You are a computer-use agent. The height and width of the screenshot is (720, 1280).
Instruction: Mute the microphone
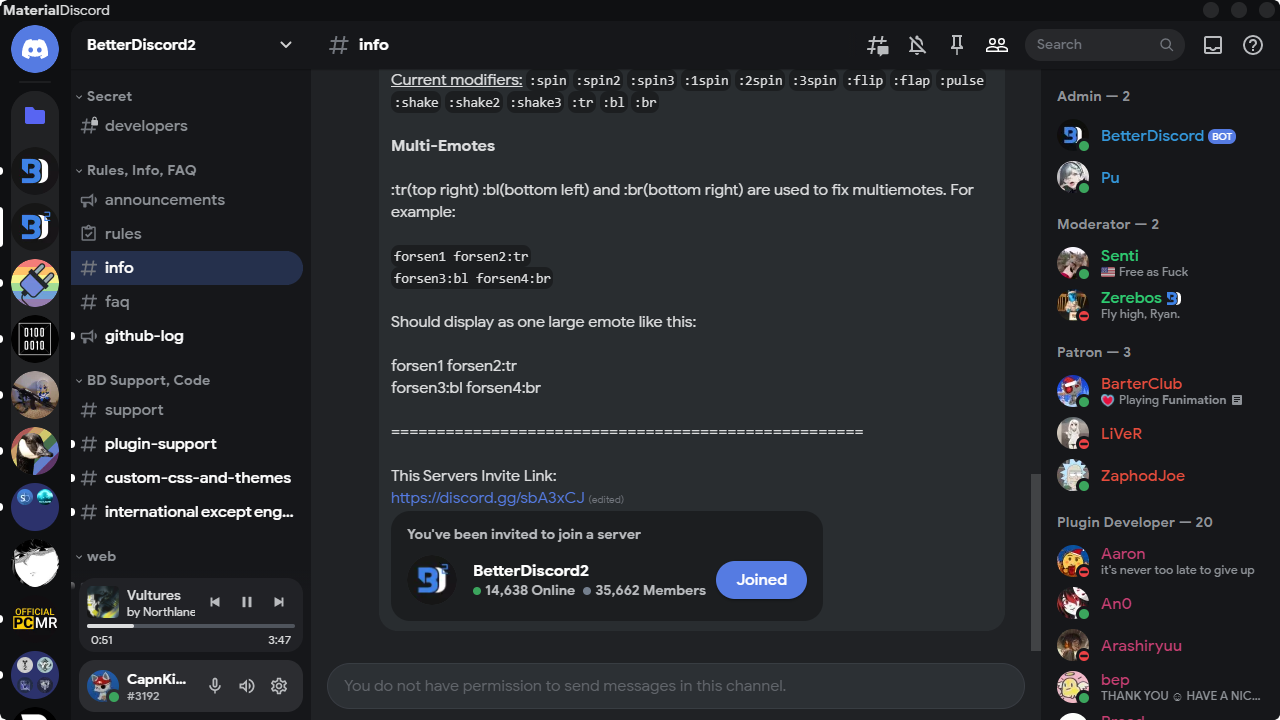point(215,686)
